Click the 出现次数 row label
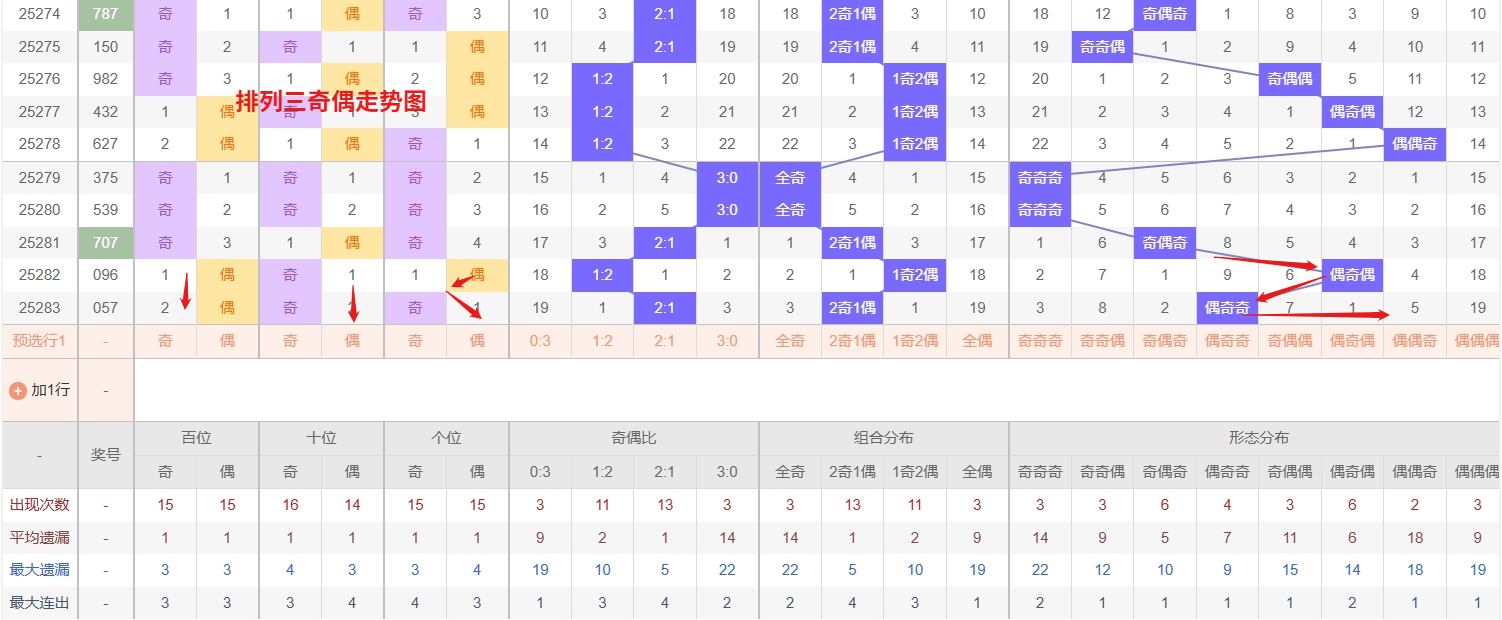 coord(39,505)
